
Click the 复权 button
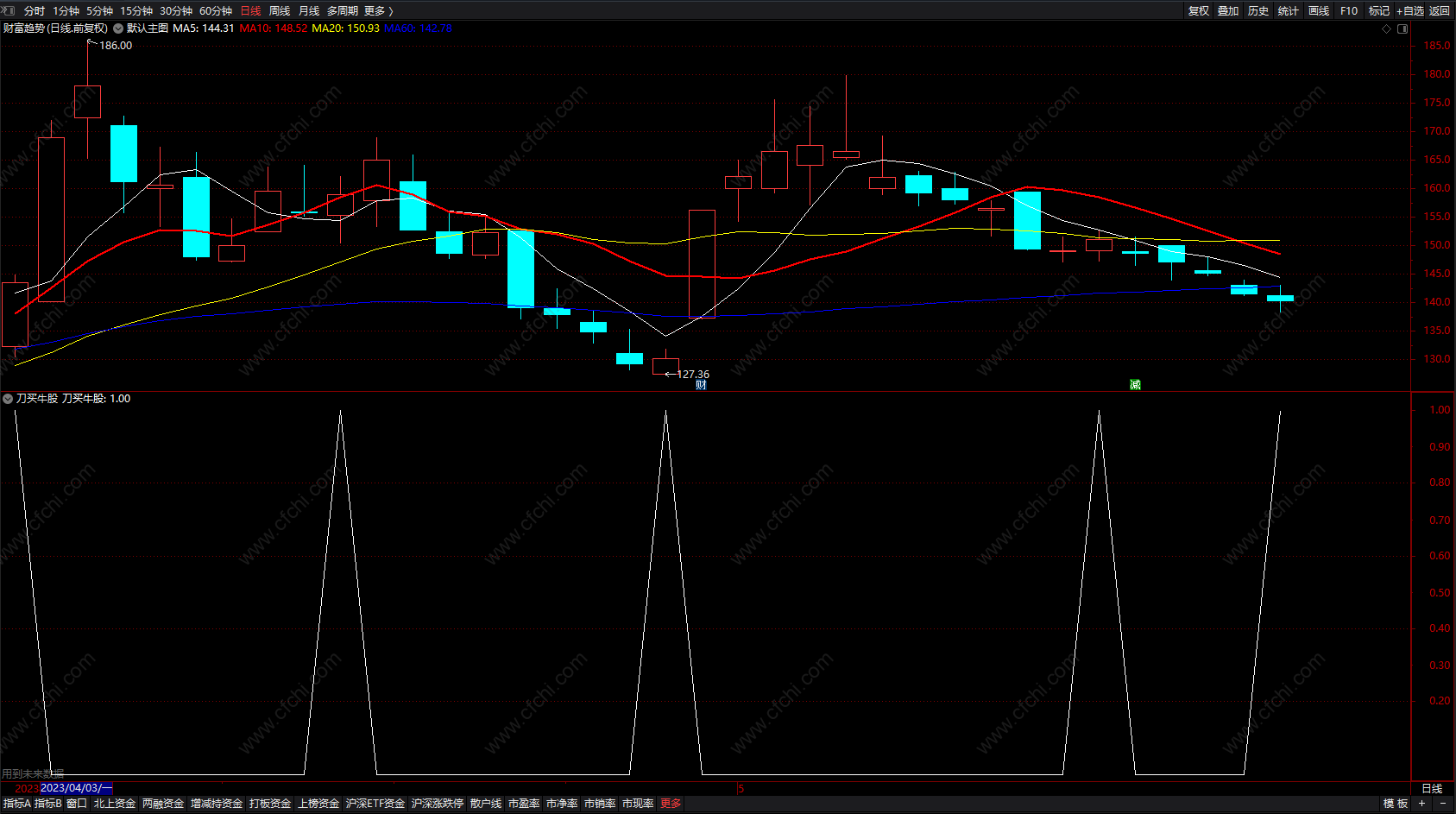click(1199, 11)
